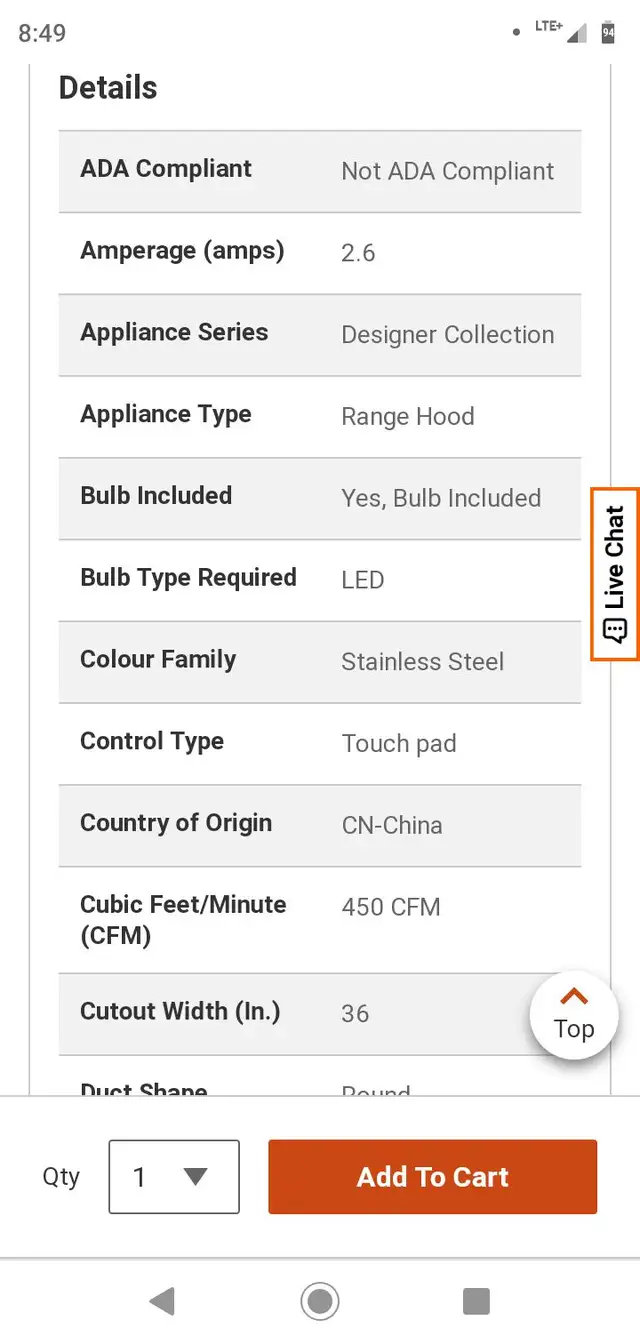Tap the battery icon in status bar
Image resolution: width=640 pixels, height=1344 pixels.
[x=608, y=32]
